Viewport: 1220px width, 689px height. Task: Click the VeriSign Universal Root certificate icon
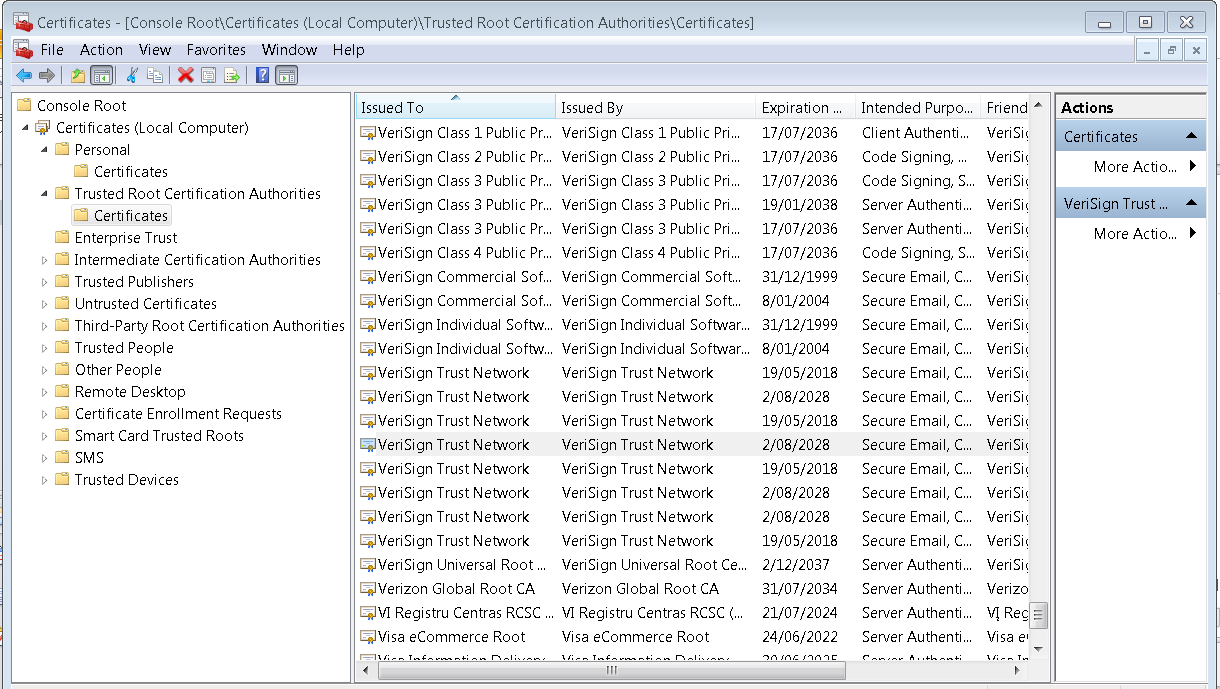pyautogui.click(x=368, y=565)
